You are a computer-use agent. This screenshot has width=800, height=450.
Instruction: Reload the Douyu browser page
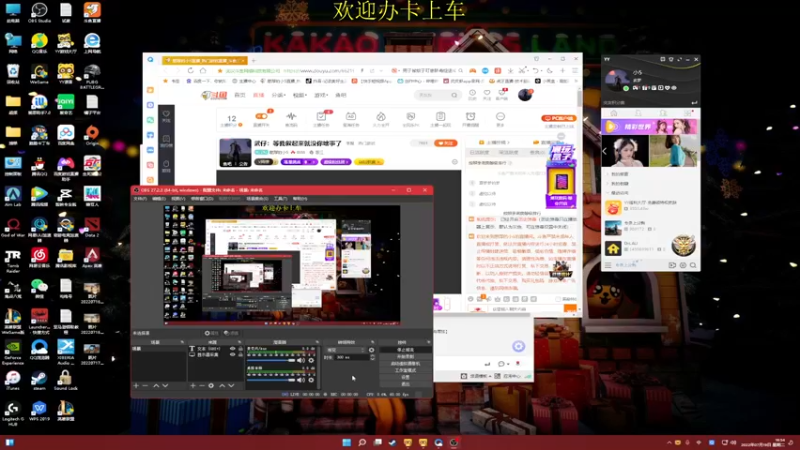[190, 70]
